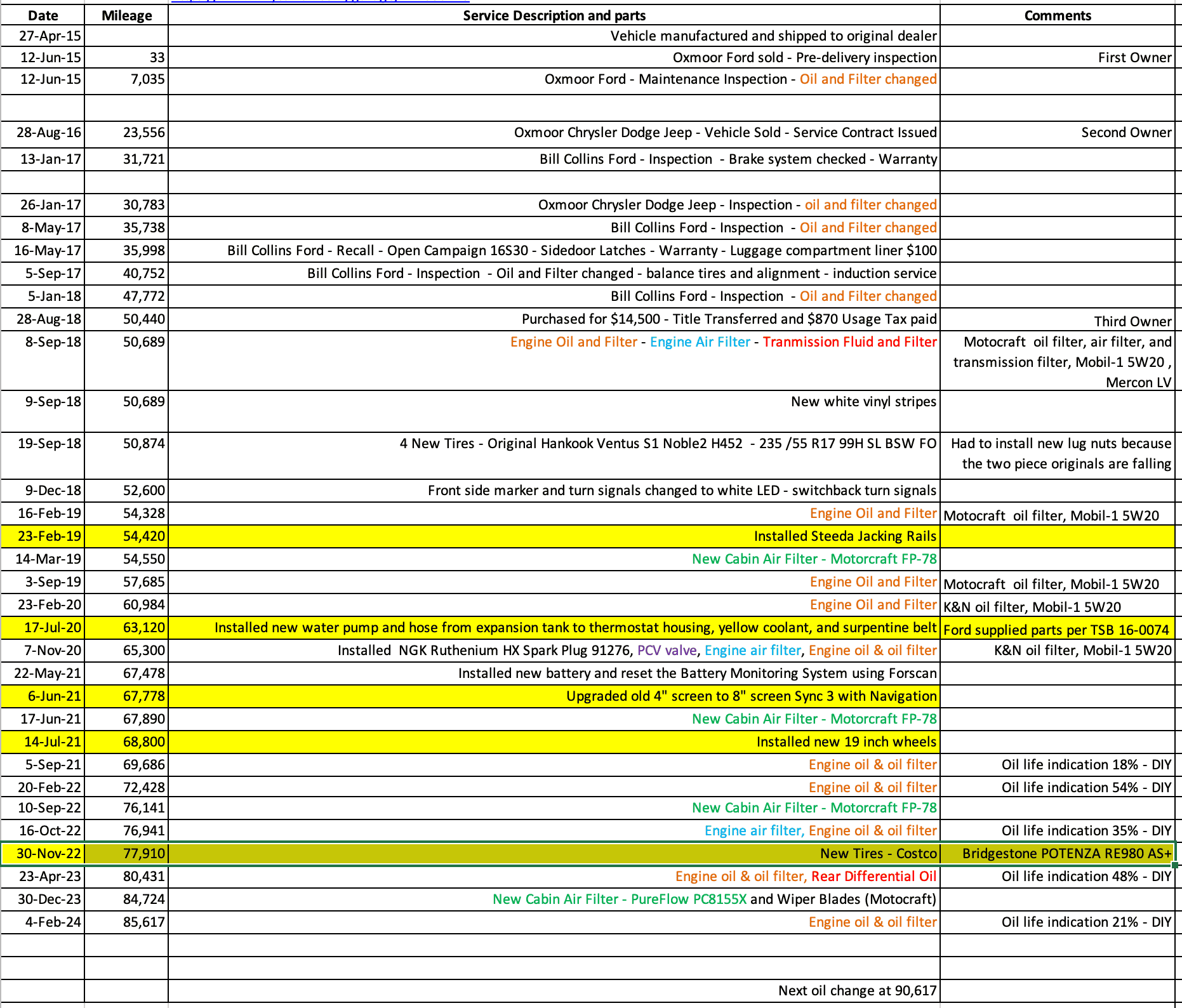Select 'Service Description and parts' header cell
Image resolution: width=1182 pixels, height=1008 pixels.
point(554,15)
